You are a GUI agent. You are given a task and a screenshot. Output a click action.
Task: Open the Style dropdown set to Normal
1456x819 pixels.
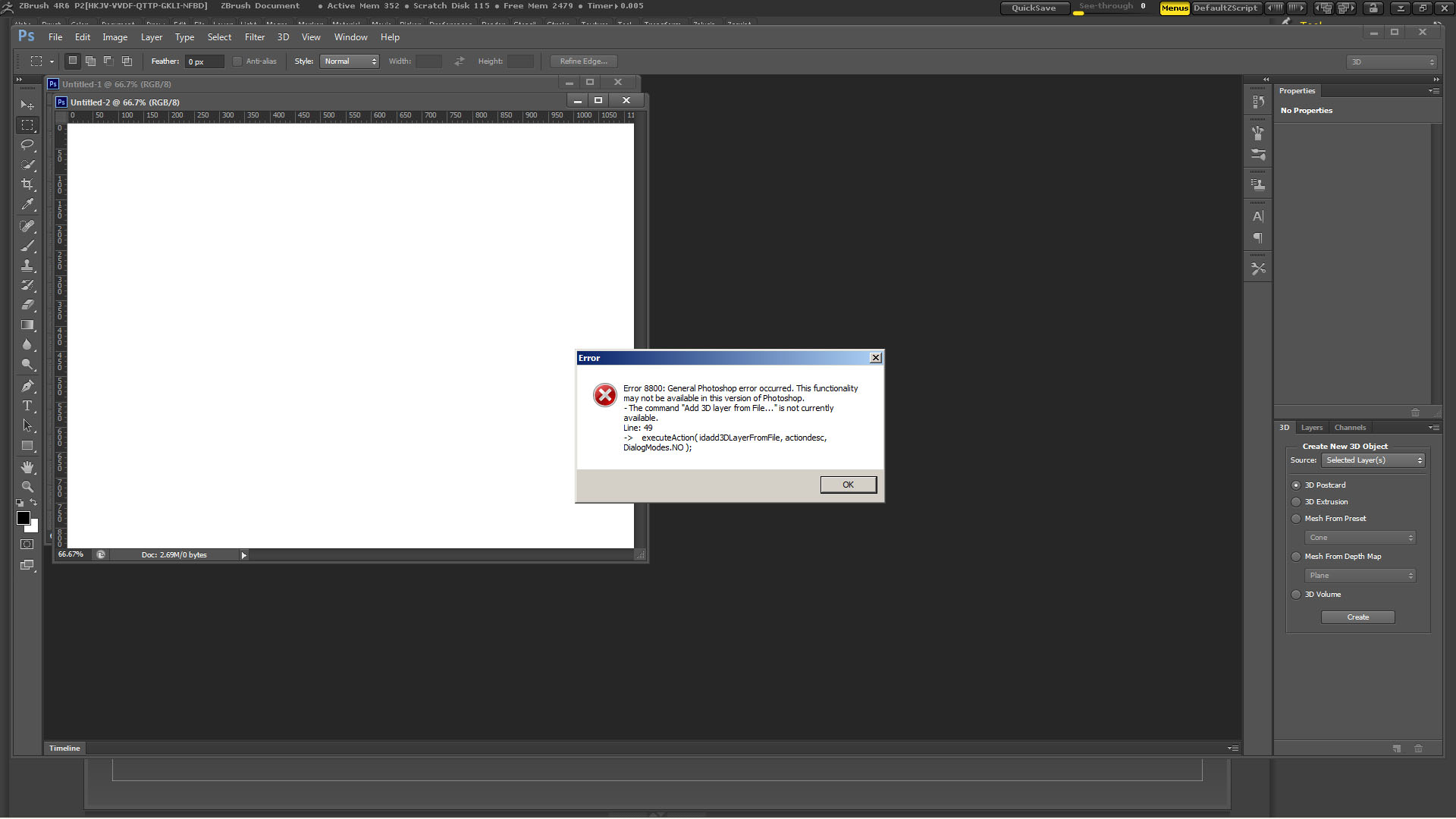tap(350, 61)
